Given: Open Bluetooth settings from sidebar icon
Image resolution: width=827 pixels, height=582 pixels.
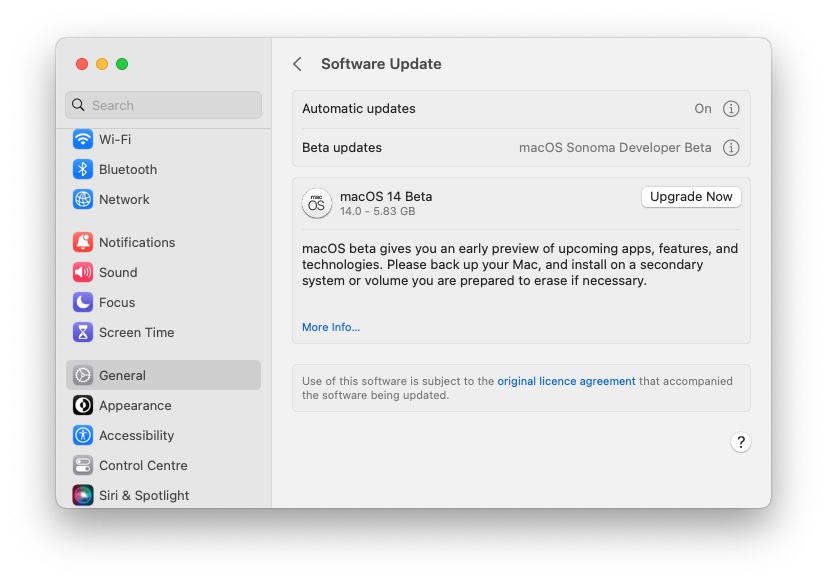Looking at the screenshot, I should click(83, 170).
